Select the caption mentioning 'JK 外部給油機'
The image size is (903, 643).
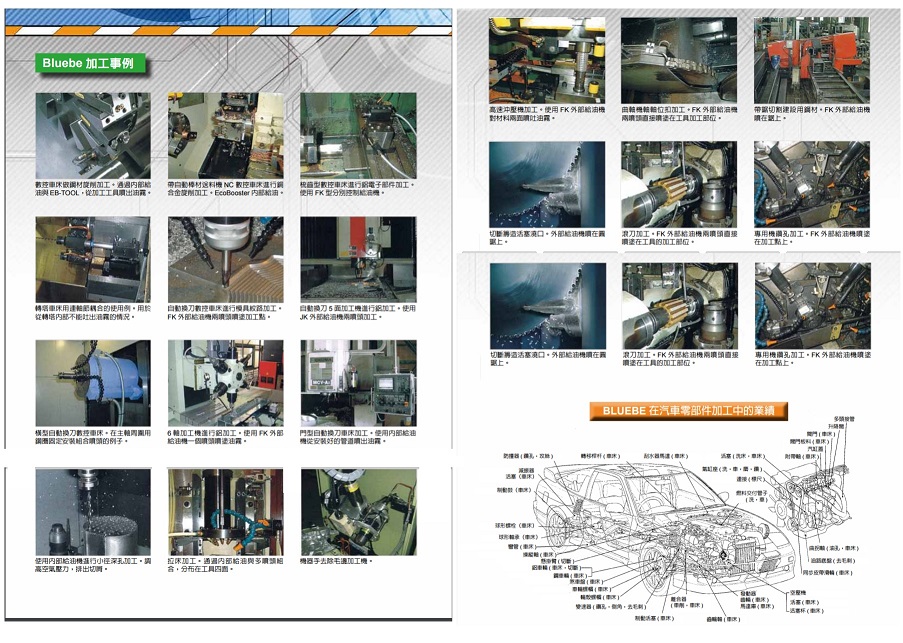358,313
